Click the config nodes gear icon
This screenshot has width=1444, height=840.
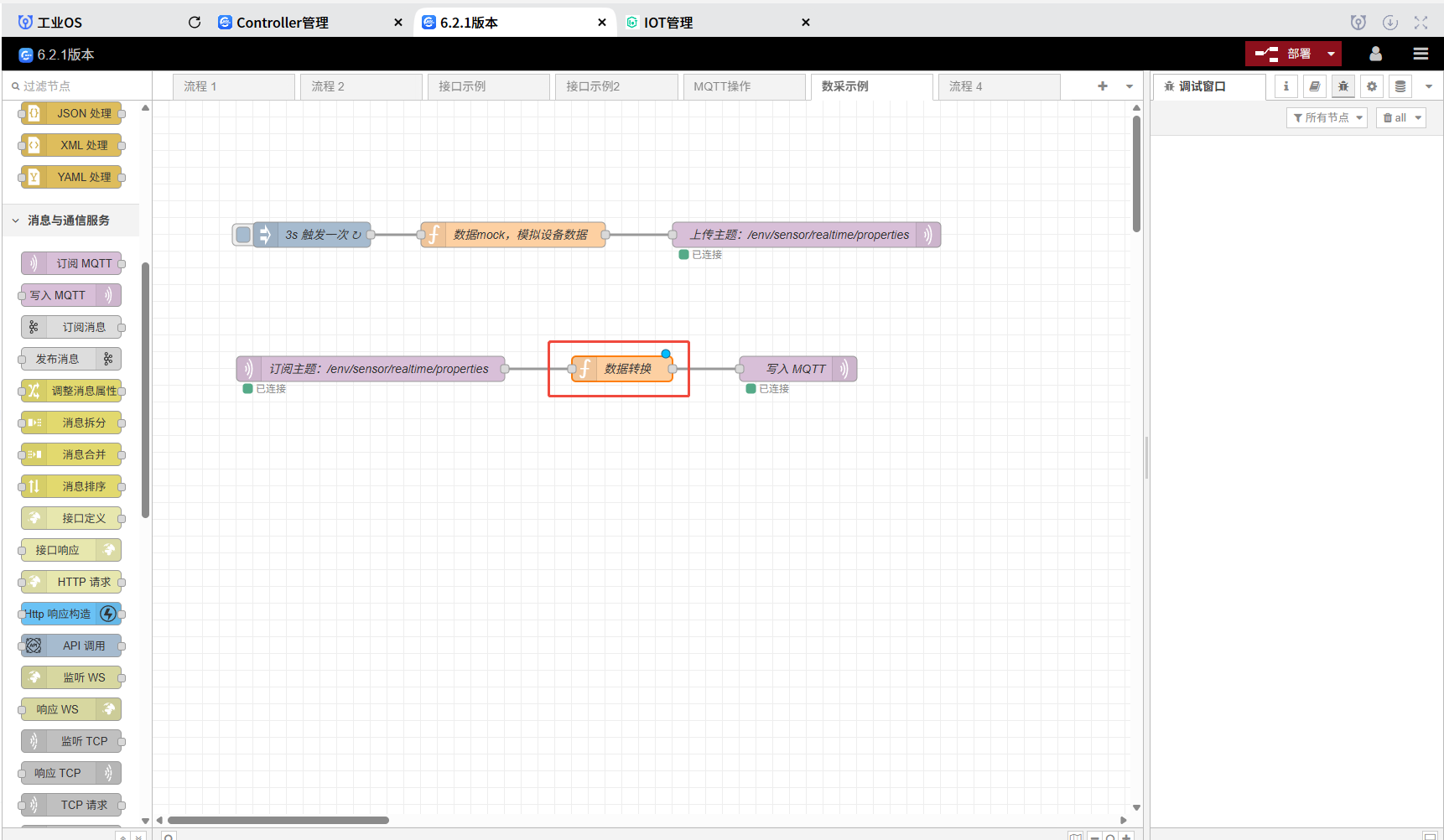1372,86
